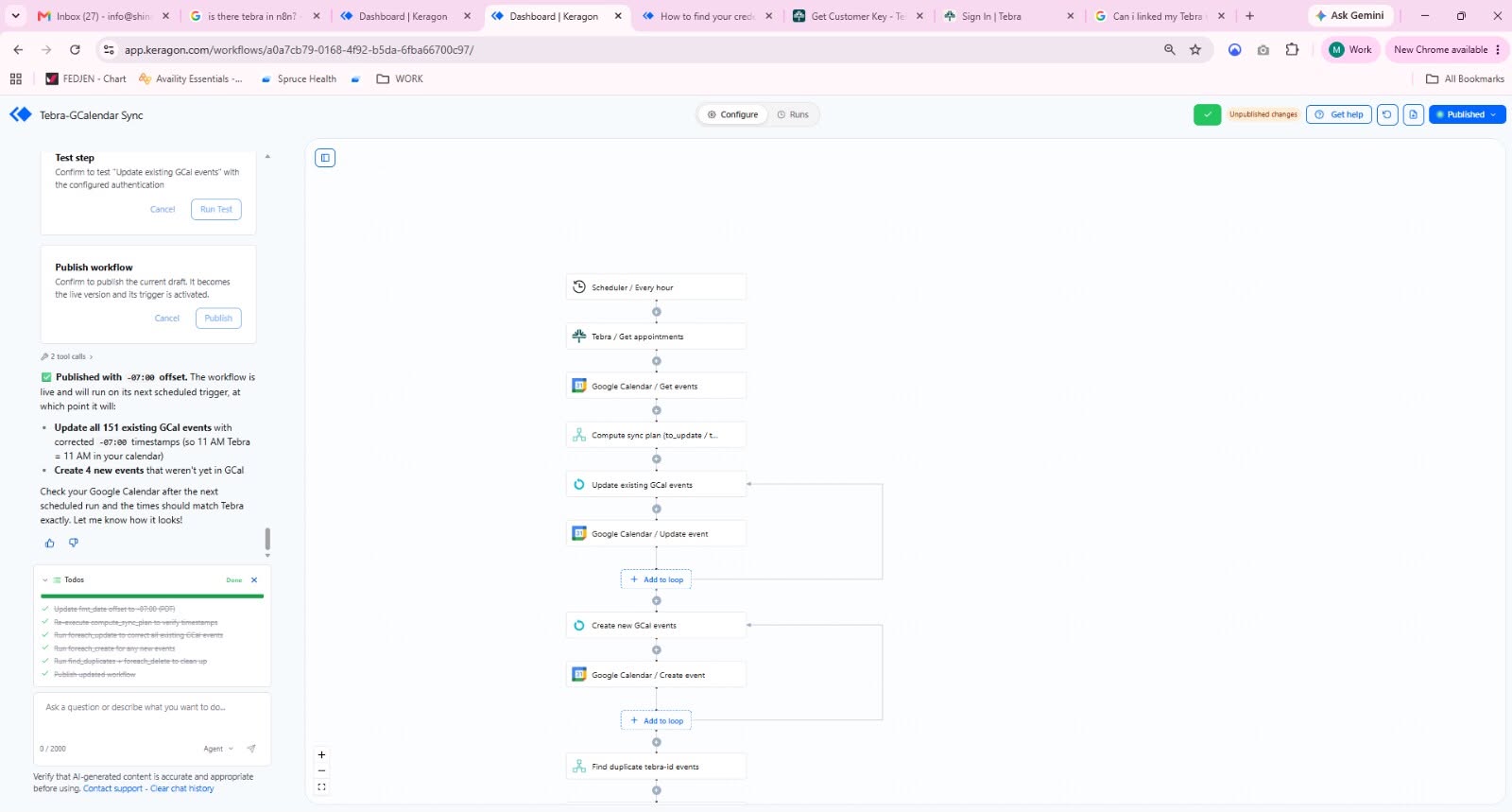Open the Get Customer Key browser tab
1512x812 pixels.
(858, 16)
